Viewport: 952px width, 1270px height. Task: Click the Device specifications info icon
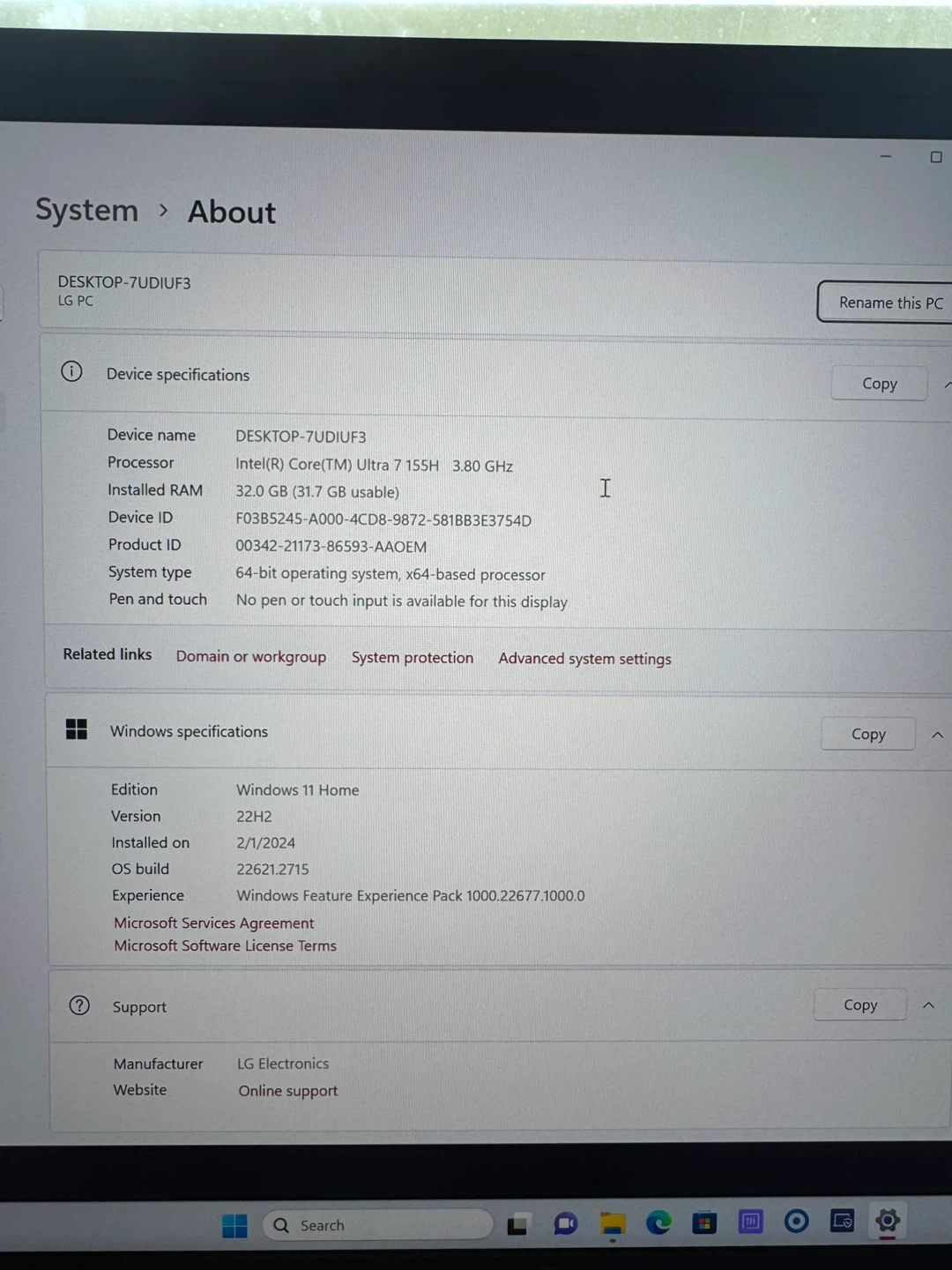71,371
